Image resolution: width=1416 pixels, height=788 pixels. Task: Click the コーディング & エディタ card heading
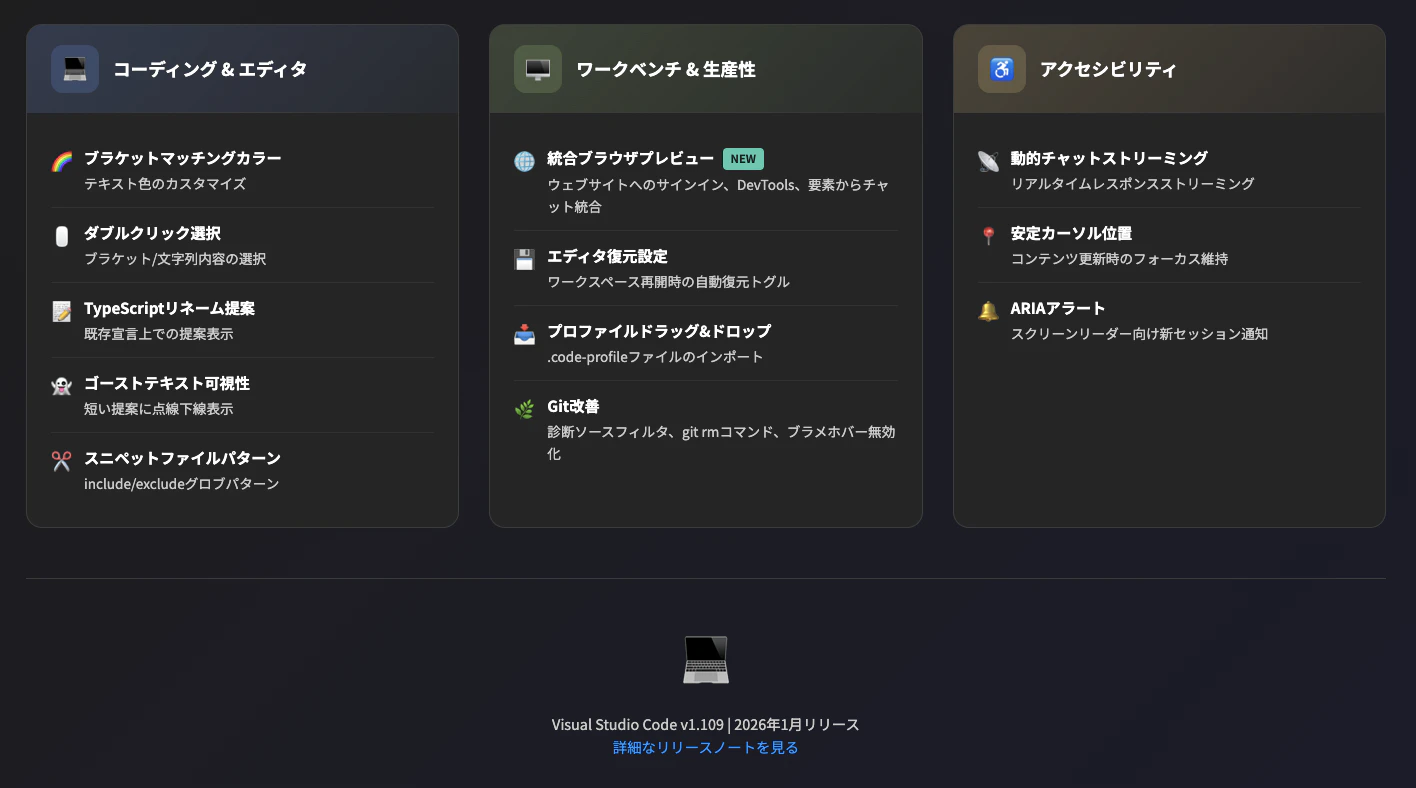210,69
